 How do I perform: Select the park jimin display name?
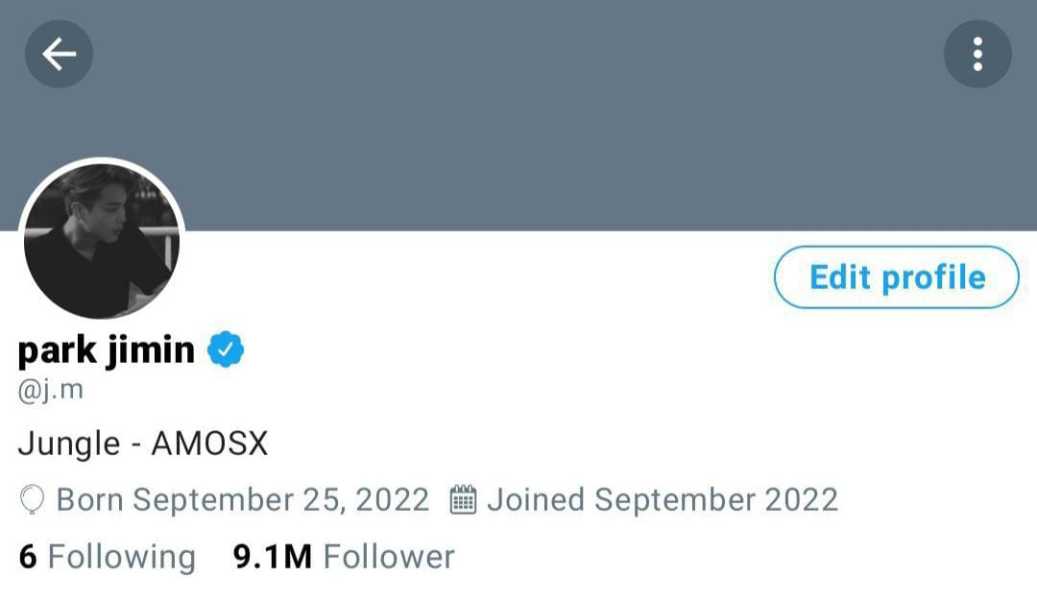coord(106,350)
